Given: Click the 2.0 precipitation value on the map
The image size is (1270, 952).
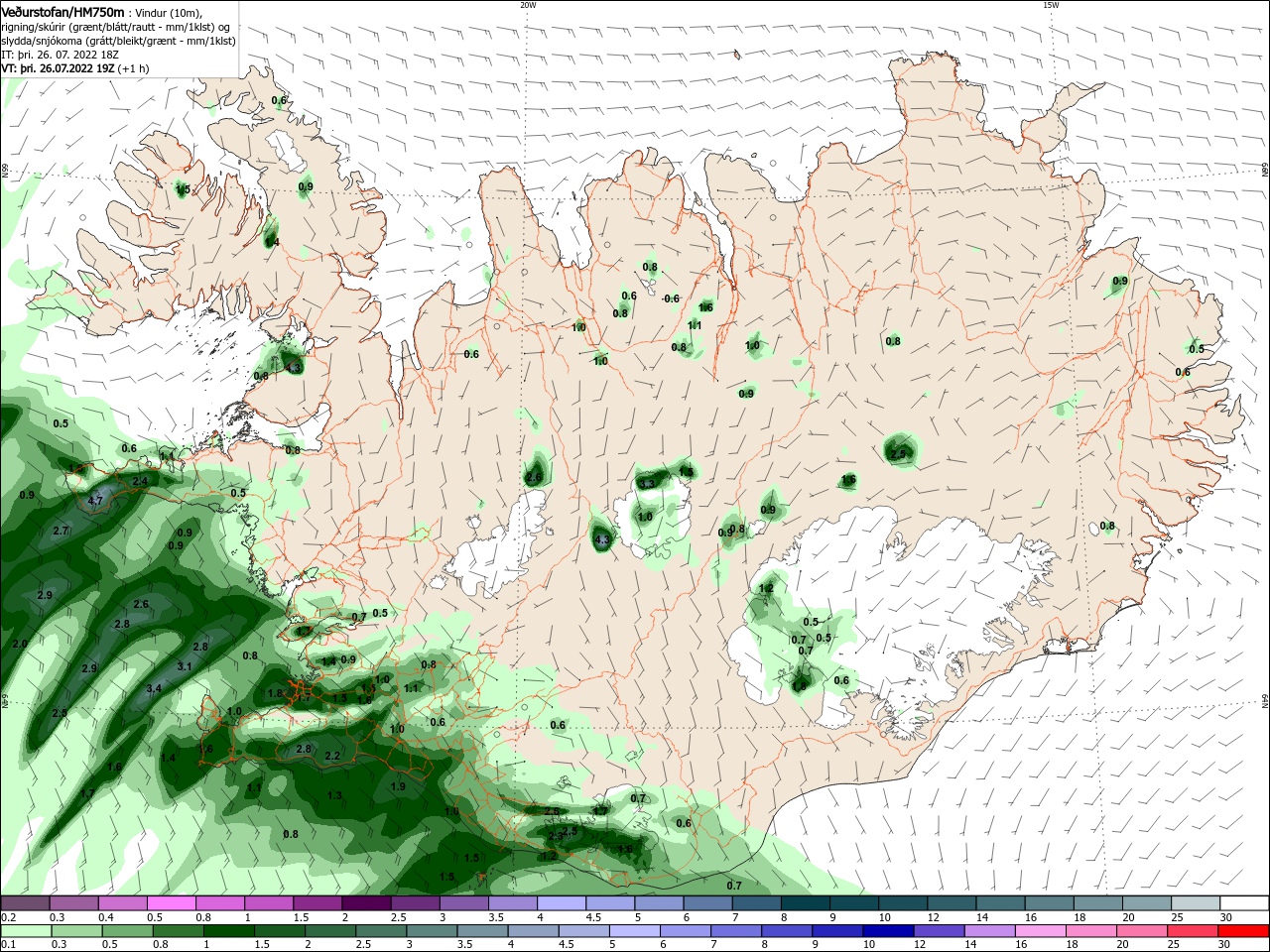Looking at the screenshot, I should (x=20, y=644).
